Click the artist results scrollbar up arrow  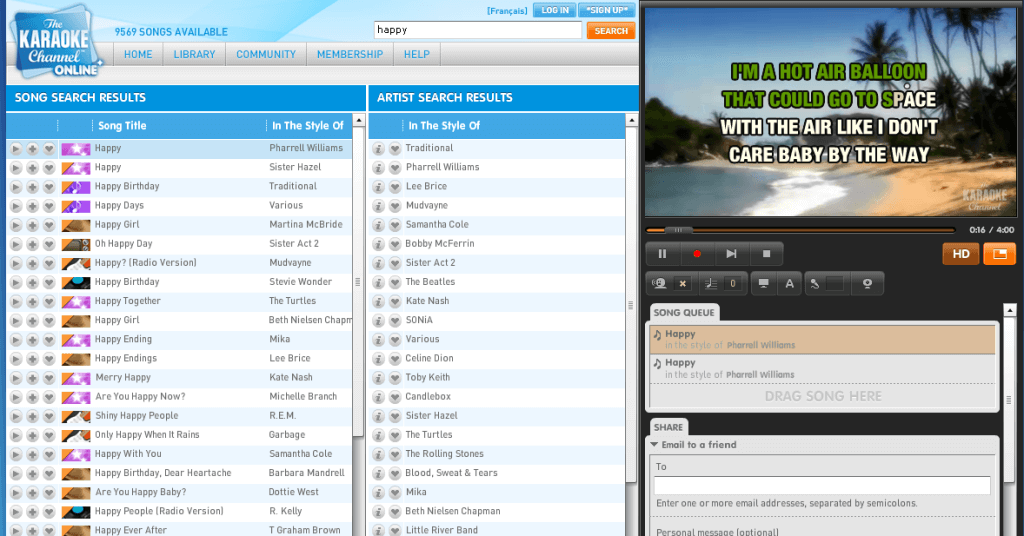(x=632, y=120)
